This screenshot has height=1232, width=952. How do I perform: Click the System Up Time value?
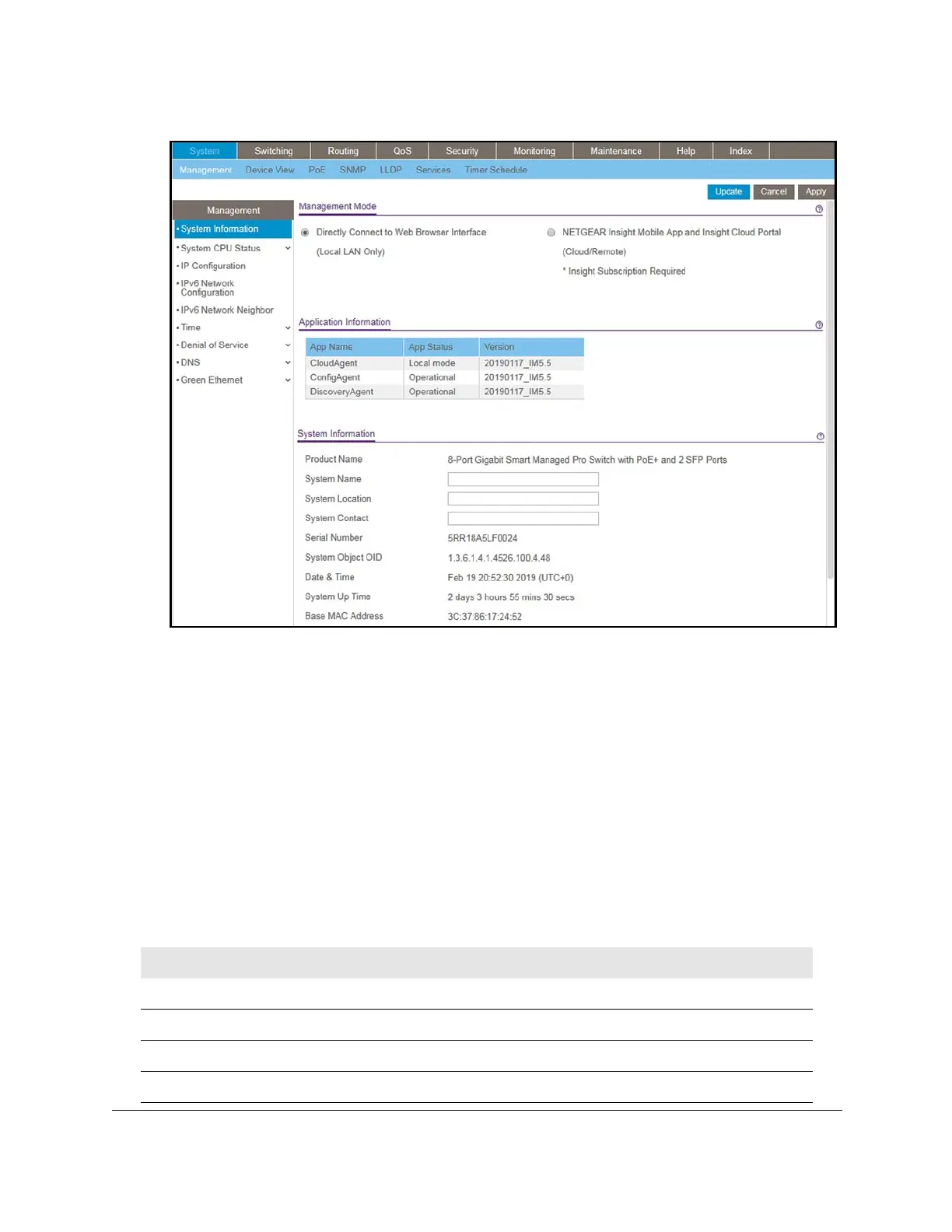click(511, 597)
